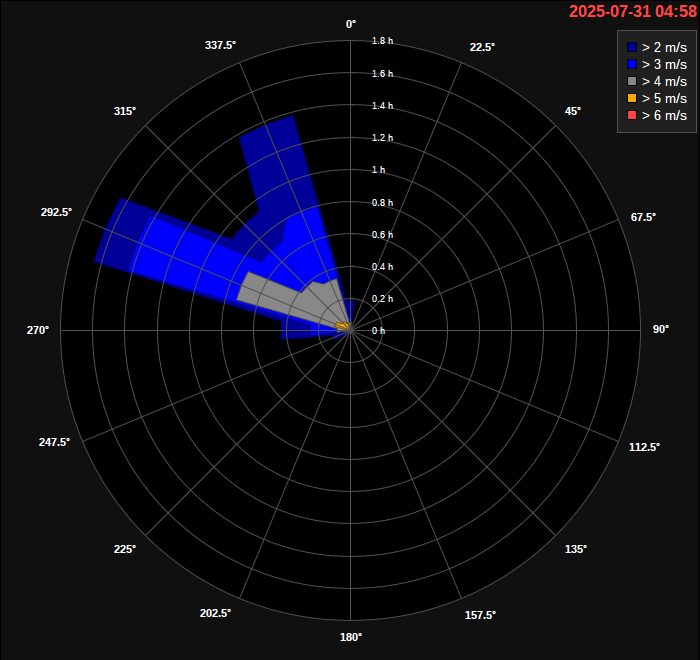Image resolution: width=700 pixels, height=660 pixels.
Task: Click the 0° direction label
Action: (x=351, y=24)
